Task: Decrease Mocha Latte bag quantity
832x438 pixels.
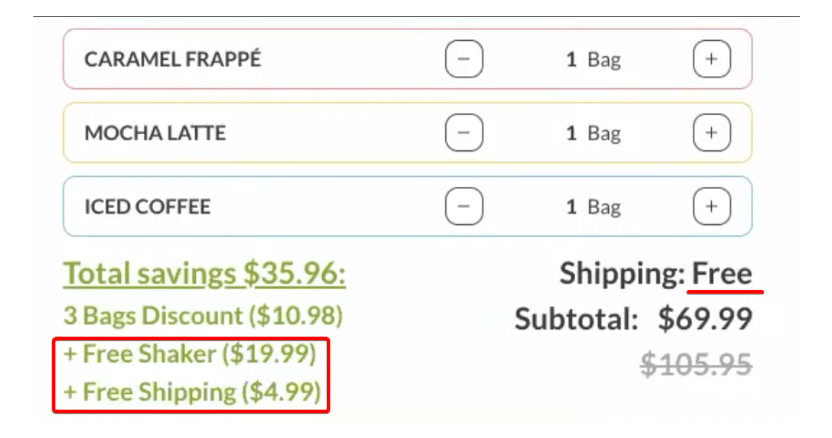Action: (464, 133)
